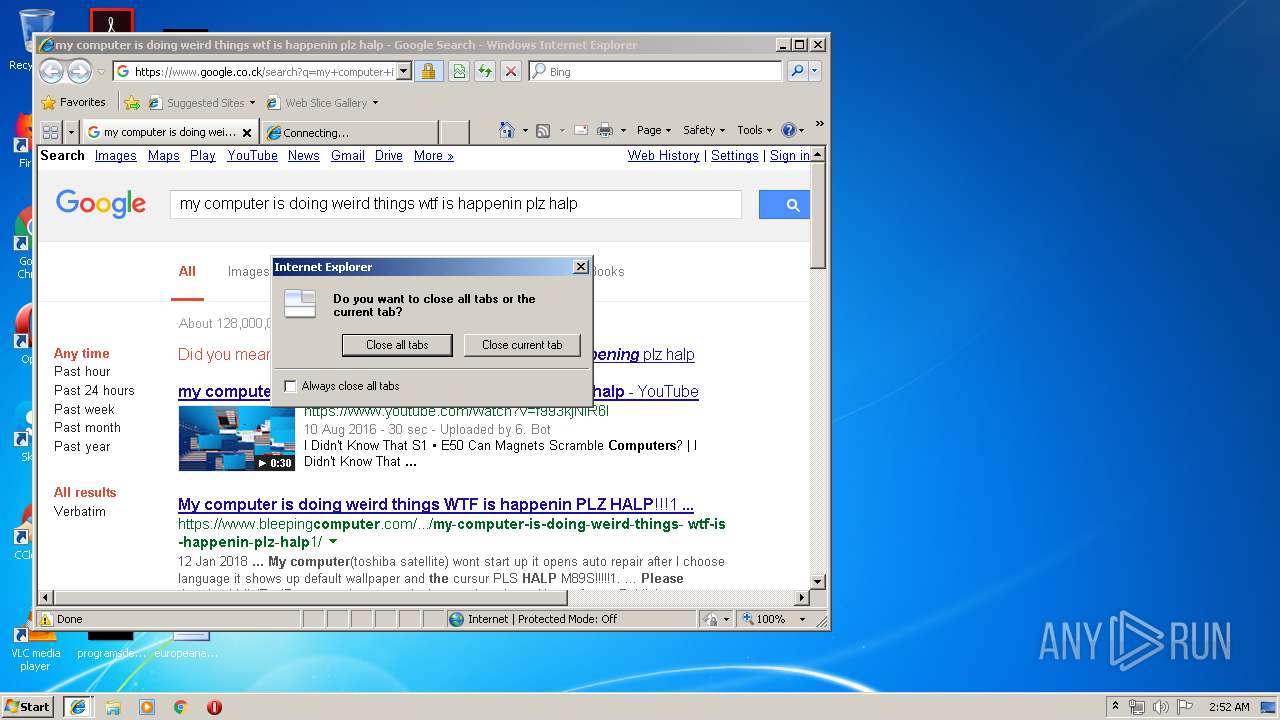1280x720 pixels.
Task: Open network tray icon
Action: click(x=1137, y=707)
